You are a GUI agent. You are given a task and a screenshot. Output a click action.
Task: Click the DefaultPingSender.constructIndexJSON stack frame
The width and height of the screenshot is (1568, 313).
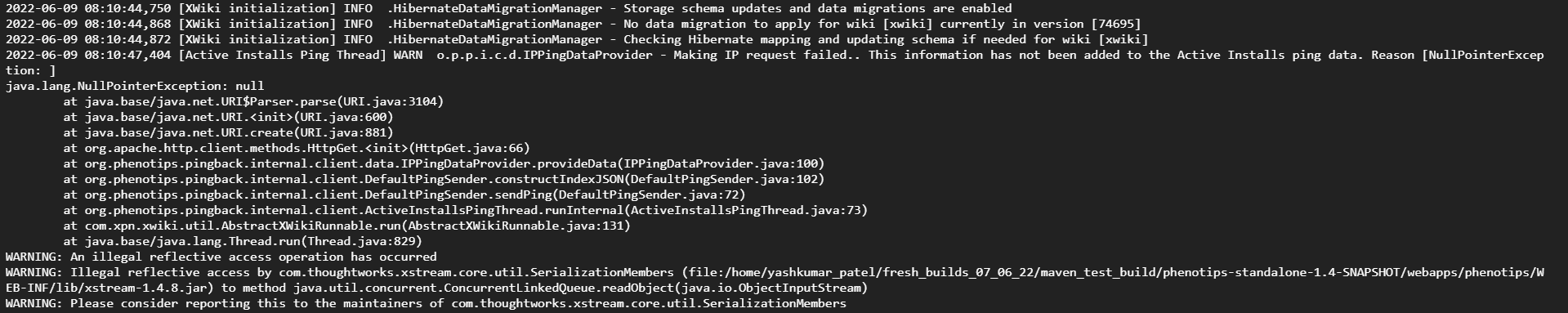pyautogui.click(x=444, y=179)
